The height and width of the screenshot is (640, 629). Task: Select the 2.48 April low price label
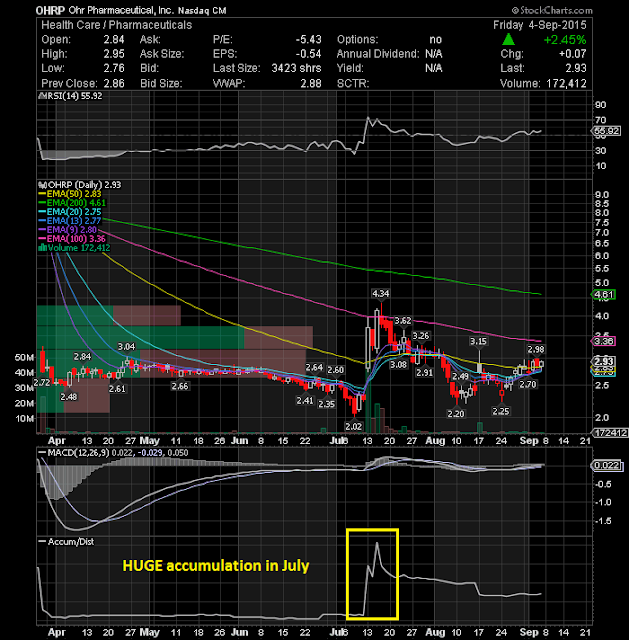click(69, 397)
